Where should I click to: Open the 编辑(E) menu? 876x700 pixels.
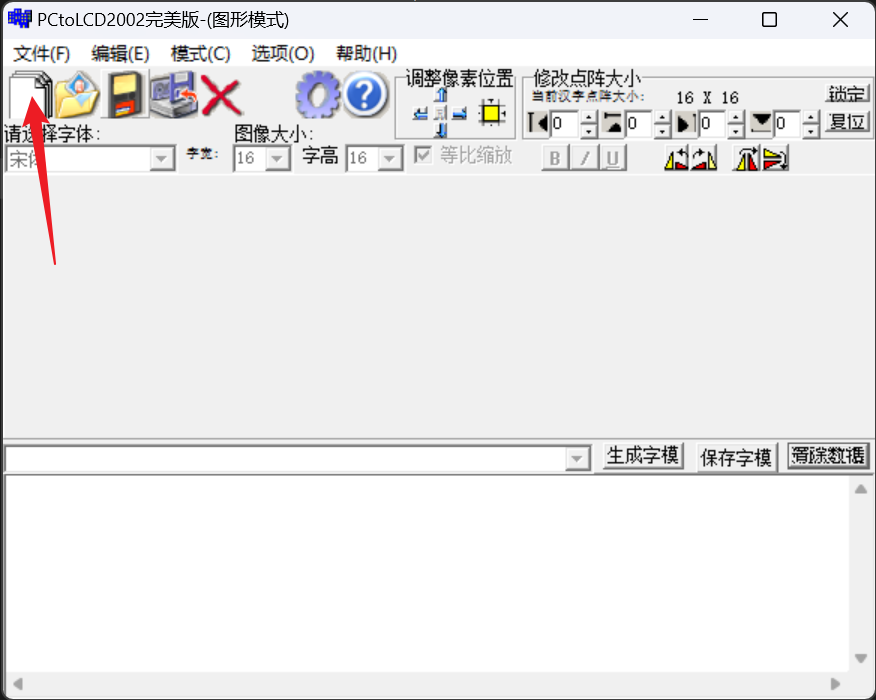121,54
